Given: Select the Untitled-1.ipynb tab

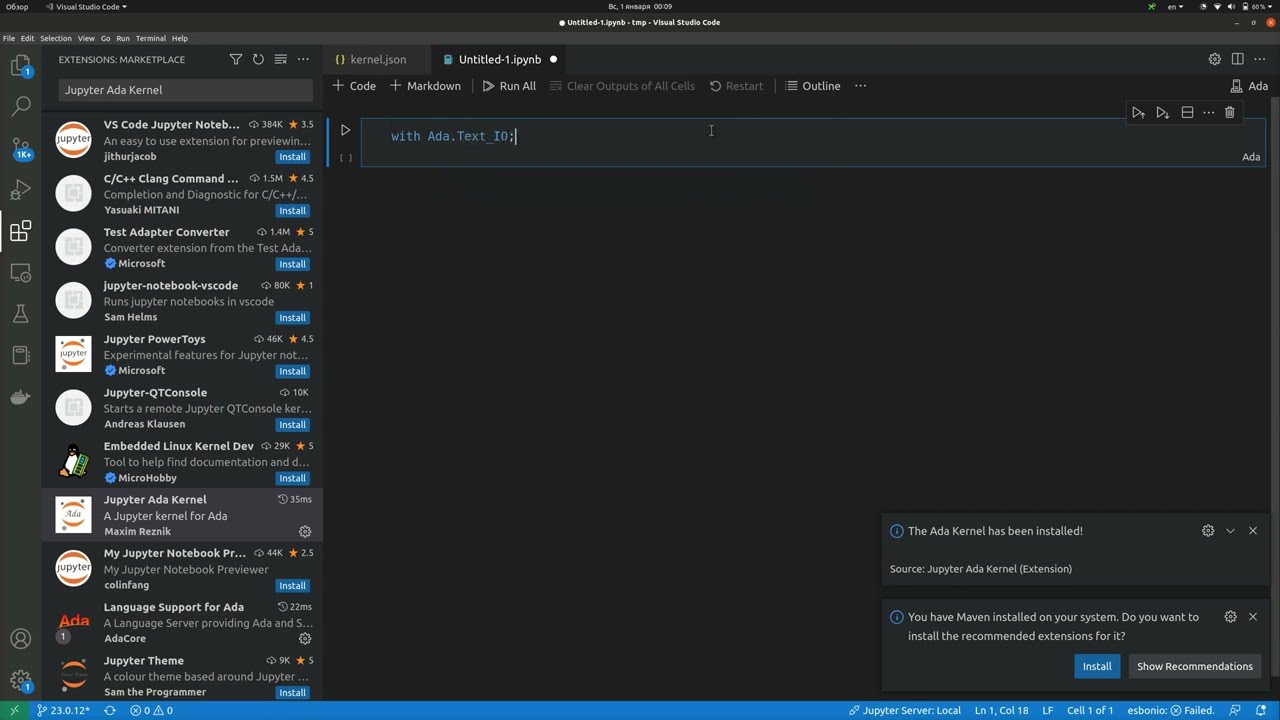Looking at the screenshot, I should tap(500, 59).
